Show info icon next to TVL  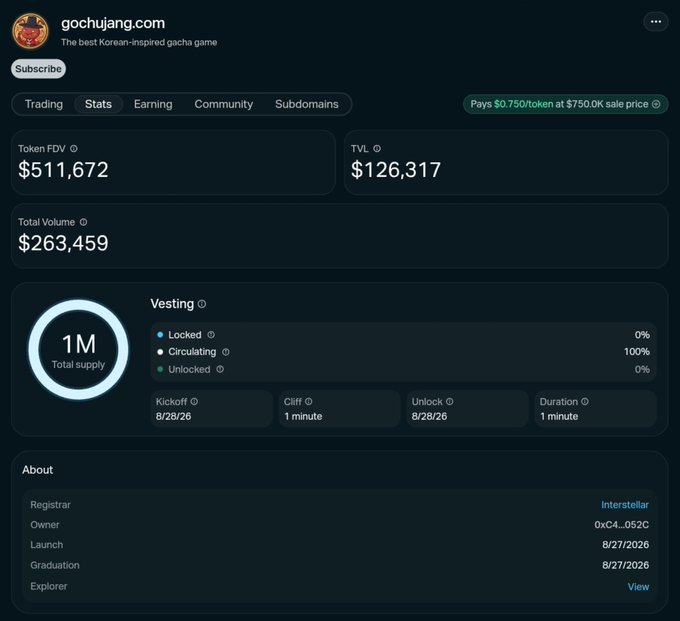point(377,149)
